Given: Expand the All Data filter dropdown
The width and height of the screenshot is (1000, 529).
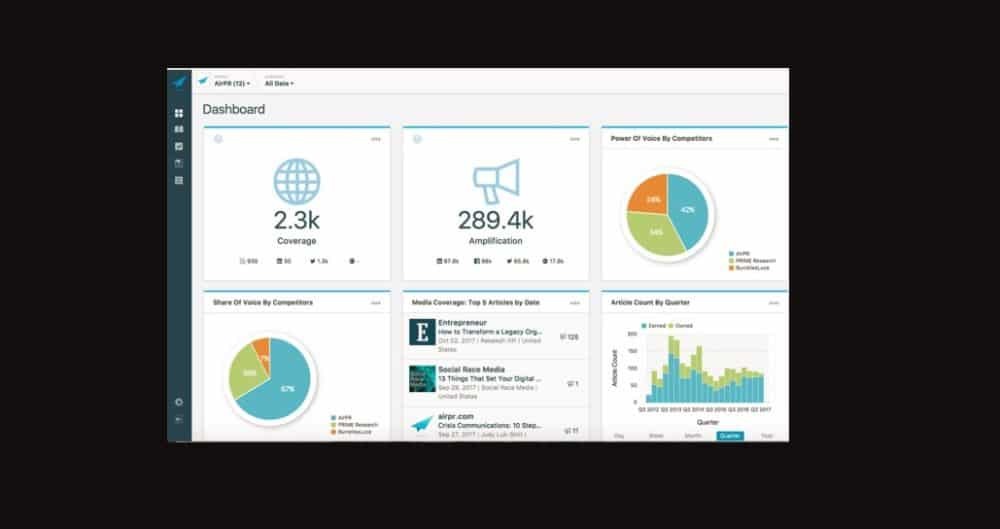Looking at the screenshot, I should pos(279,83).
